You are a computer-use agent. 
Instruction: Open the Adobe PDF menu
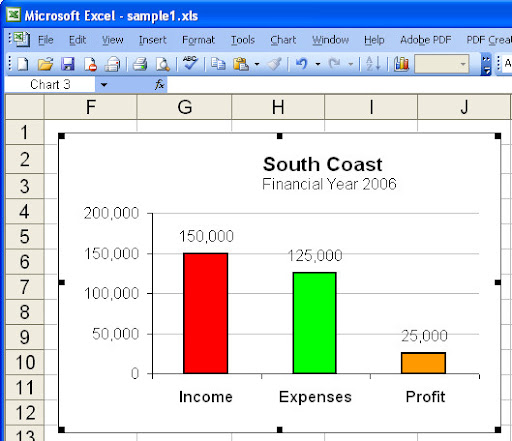click(x=426, y=40)
